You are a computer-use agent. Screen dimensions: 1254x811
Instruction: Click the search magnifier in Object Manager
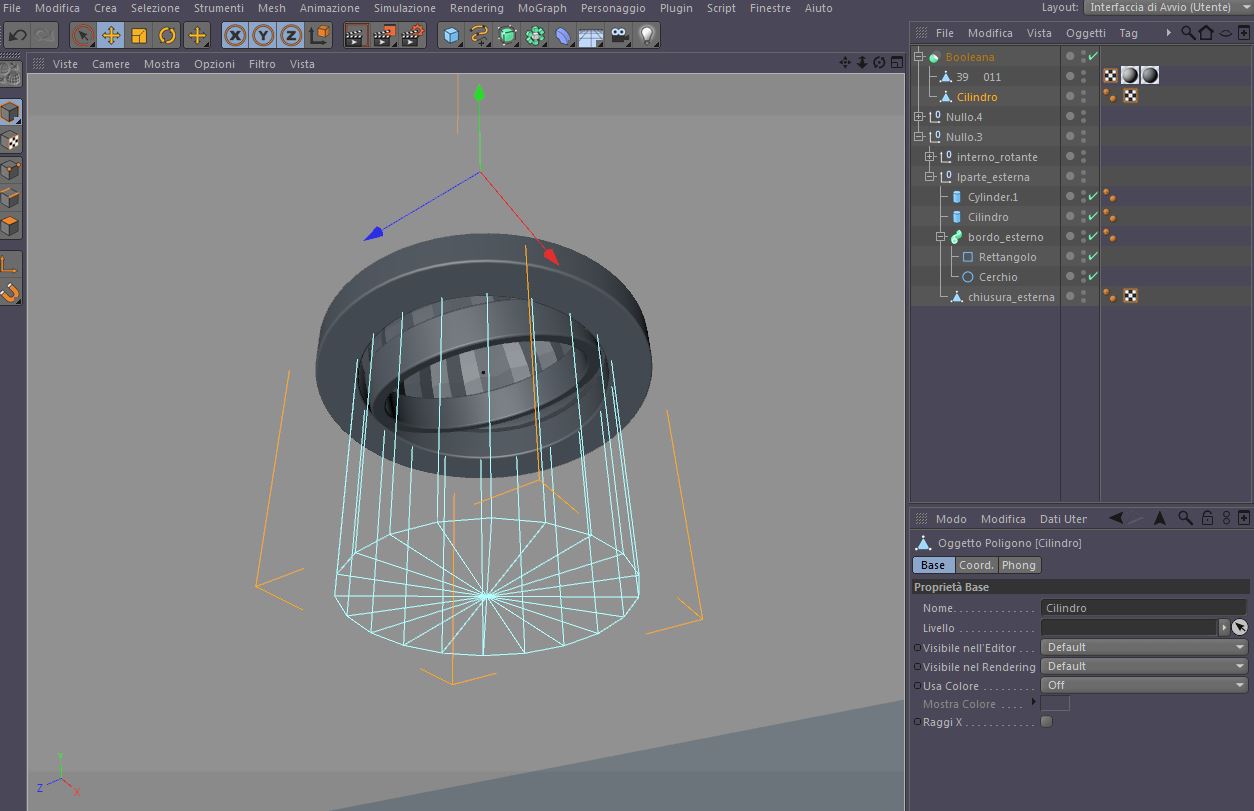[x=1187, y=33]
